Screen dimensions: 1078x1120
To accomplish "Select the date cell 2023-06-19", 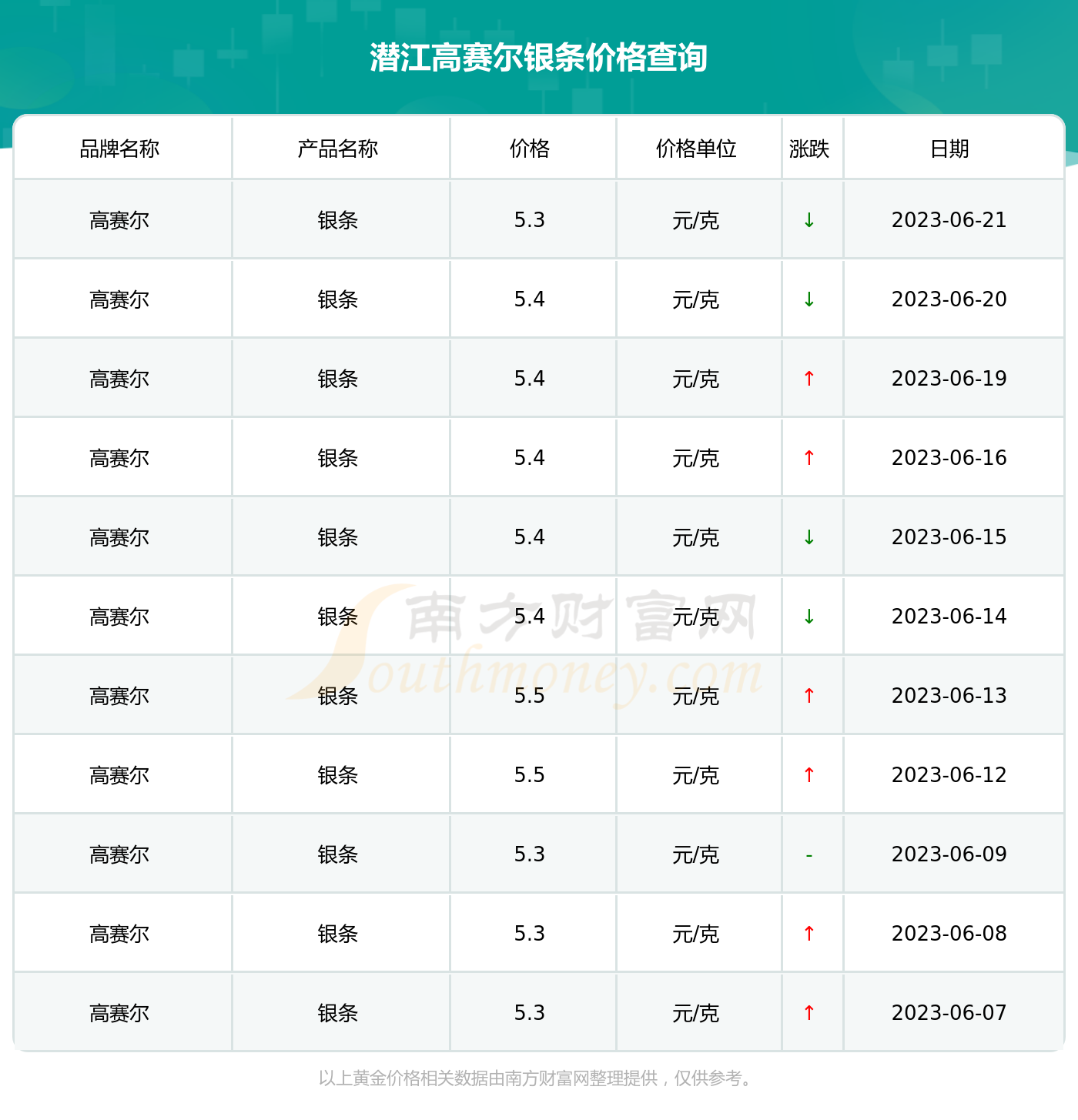I will (949, 379).
